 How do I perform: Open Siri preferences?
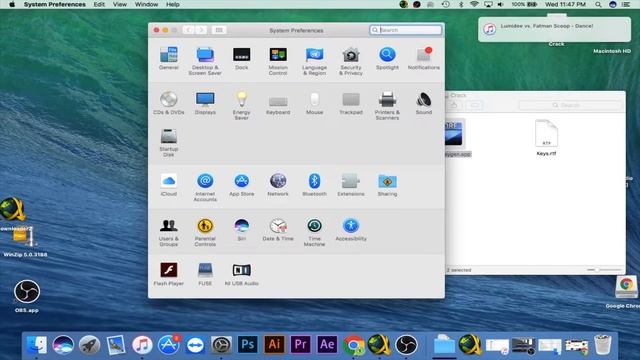pyautogui.click(x=242, y=230)
